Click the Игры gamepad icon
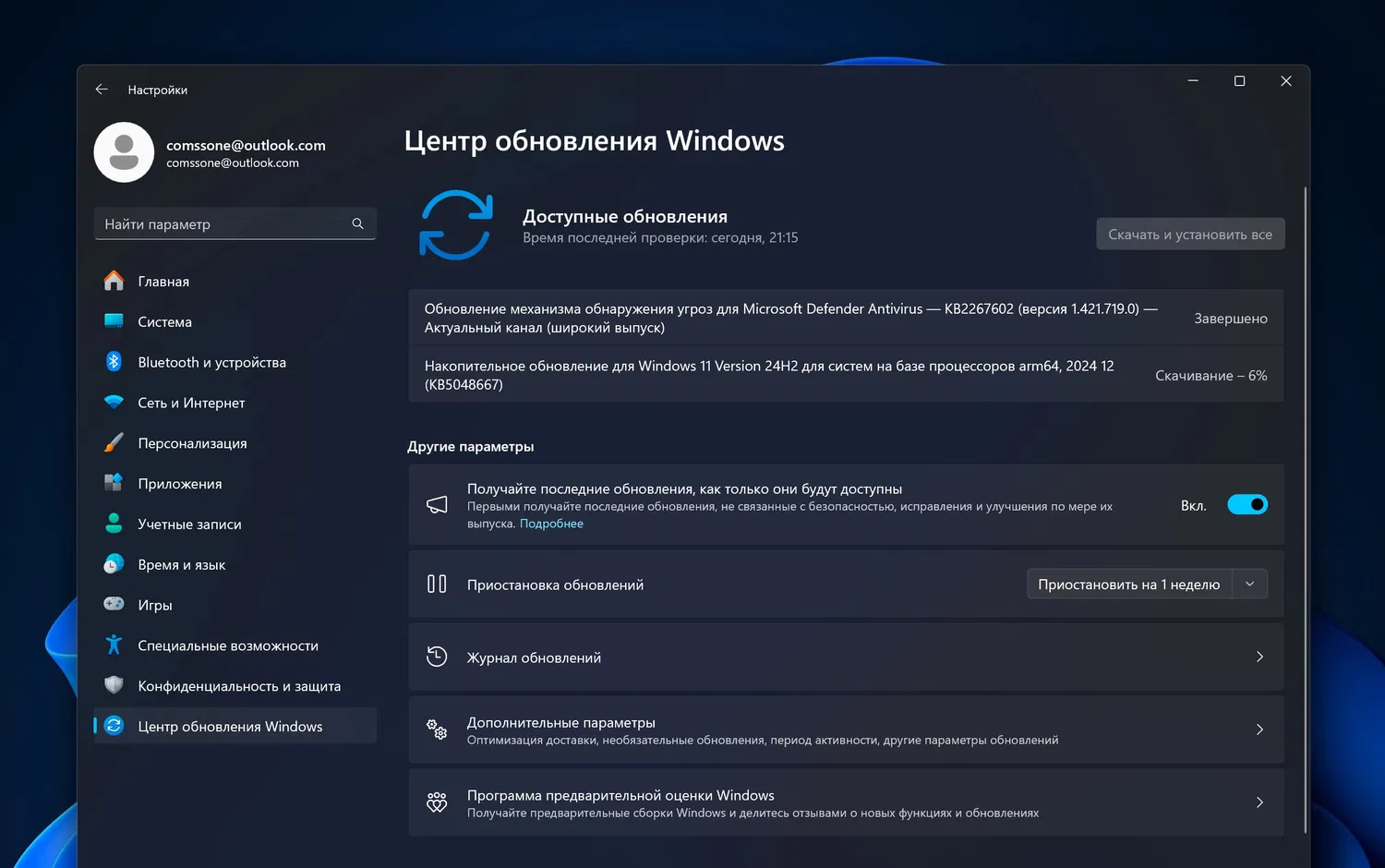The height and width of the screenshot is (868, 1385). pyautogui.click(x=114, y=604)
